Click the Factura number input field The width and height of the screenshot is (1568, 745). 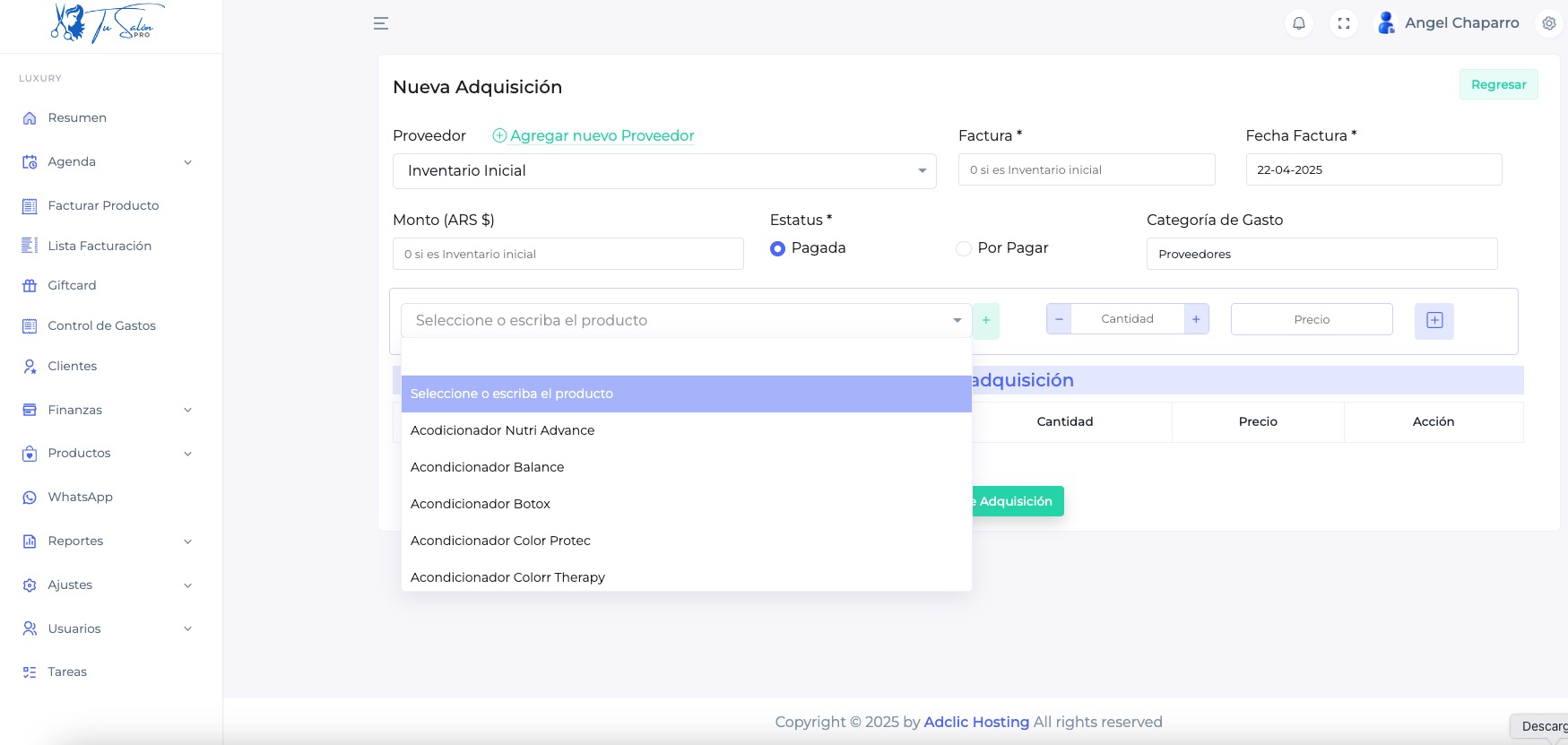(1086, 169)
